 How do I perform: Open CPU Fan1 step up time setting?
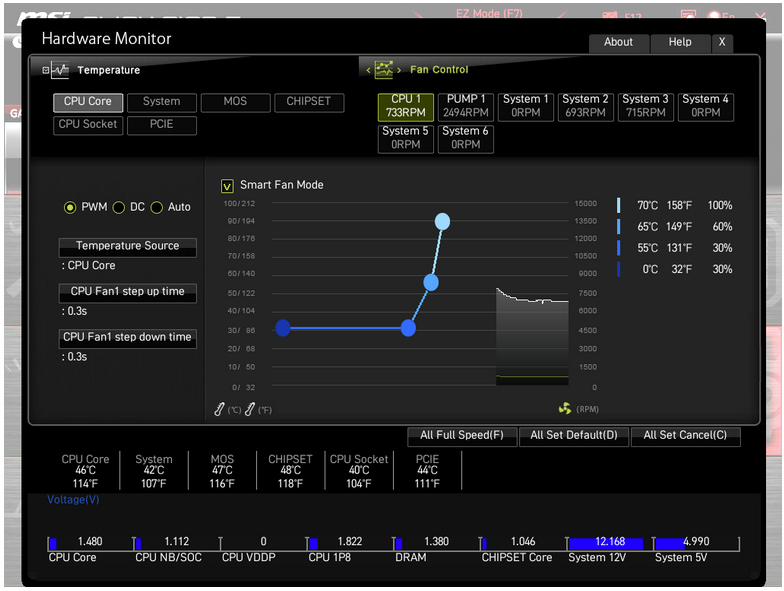[128, 292]
